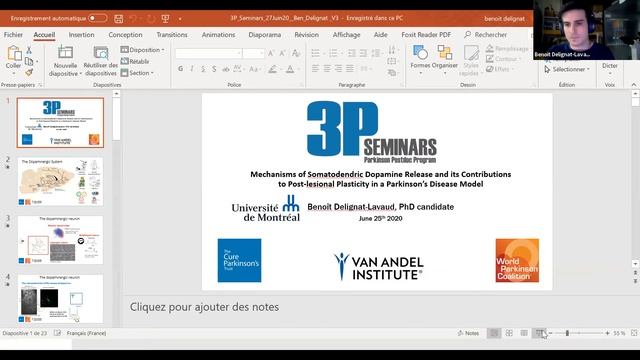Decrease list indent level

[x=352, y=53]
